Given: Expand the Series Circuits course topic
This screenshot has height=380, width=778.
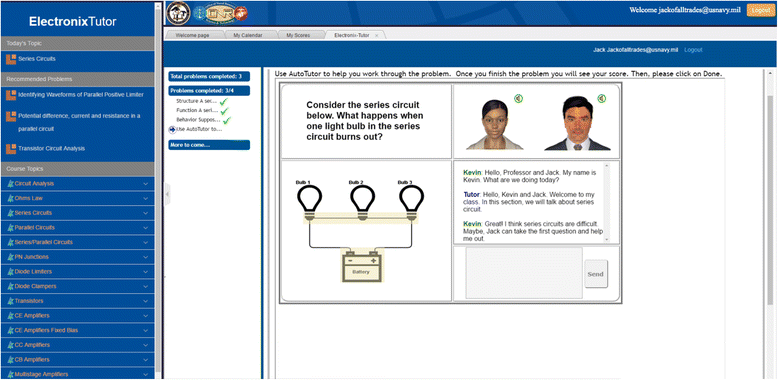Looking at the screenshot, I should (x=145, y=213).
